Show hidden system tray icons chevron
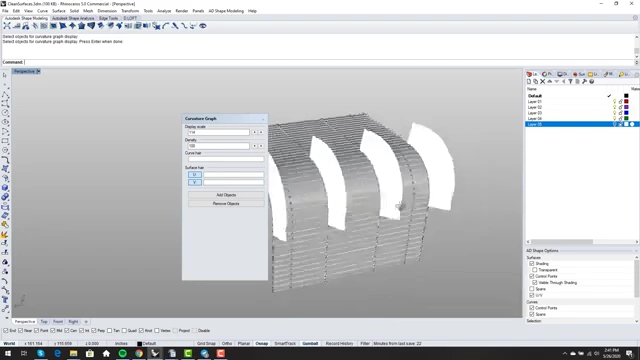The width and height of the screenshot is (640, 360). [564, 353]
